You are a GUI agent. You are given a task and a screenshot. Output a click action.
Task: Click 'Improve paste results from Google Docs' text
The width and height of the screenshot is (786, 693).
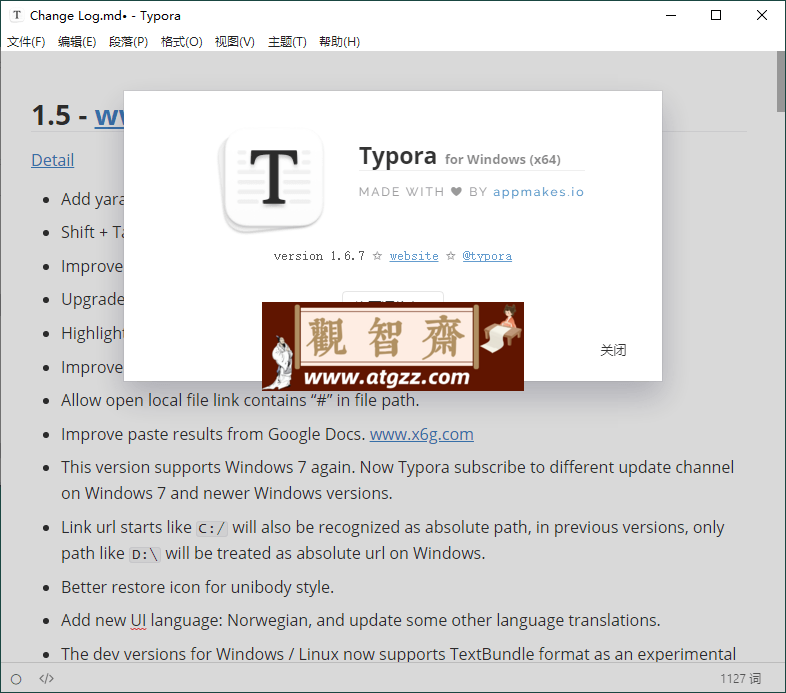(x=213, y=434)
